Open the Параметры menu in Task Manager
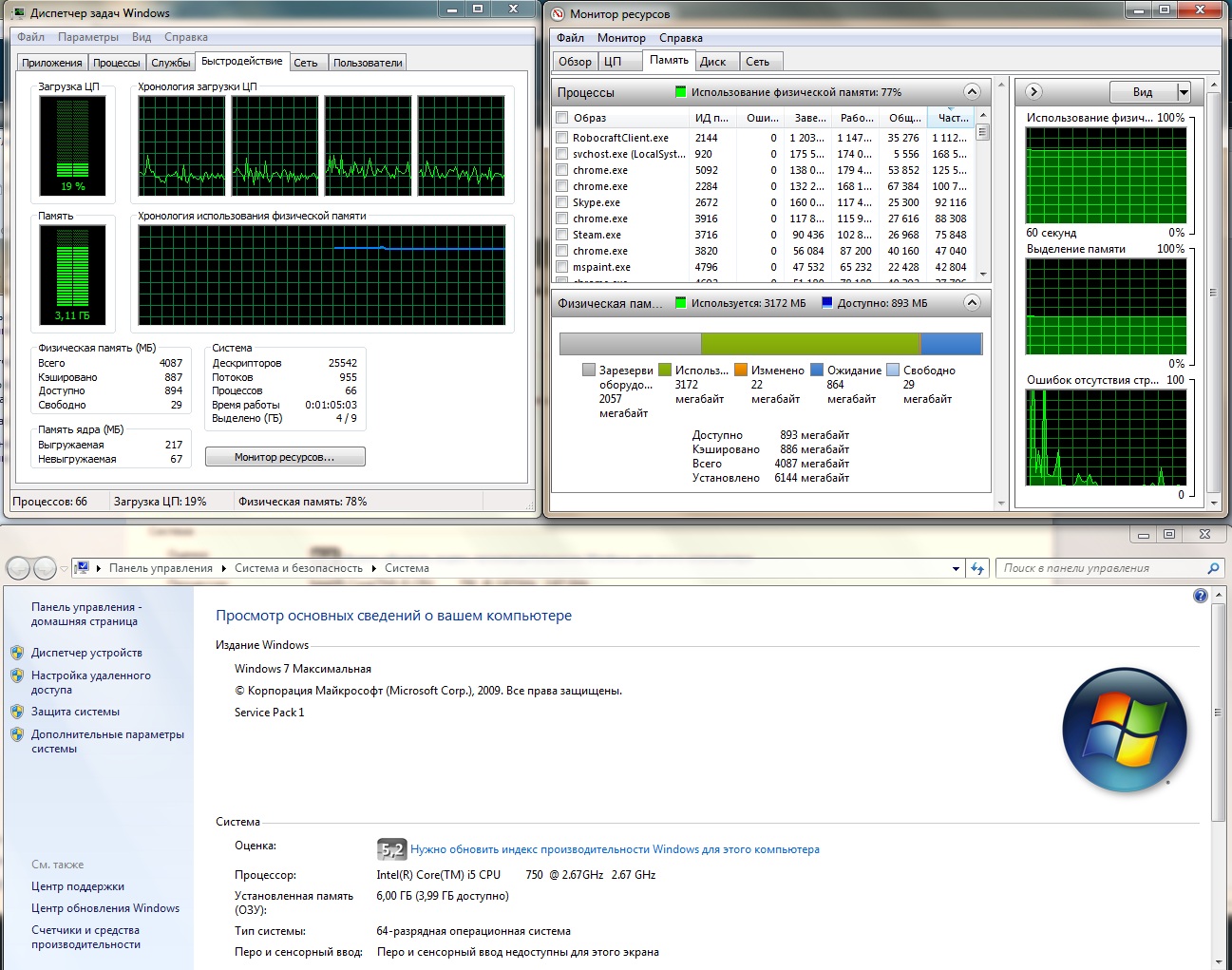 pyautogui.click(x=88, y=37)
